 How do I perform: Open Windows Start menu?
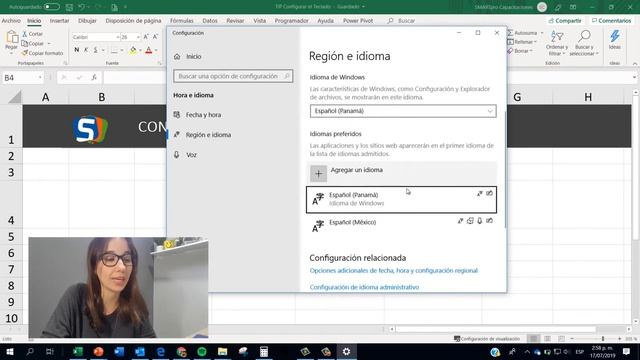9,351
